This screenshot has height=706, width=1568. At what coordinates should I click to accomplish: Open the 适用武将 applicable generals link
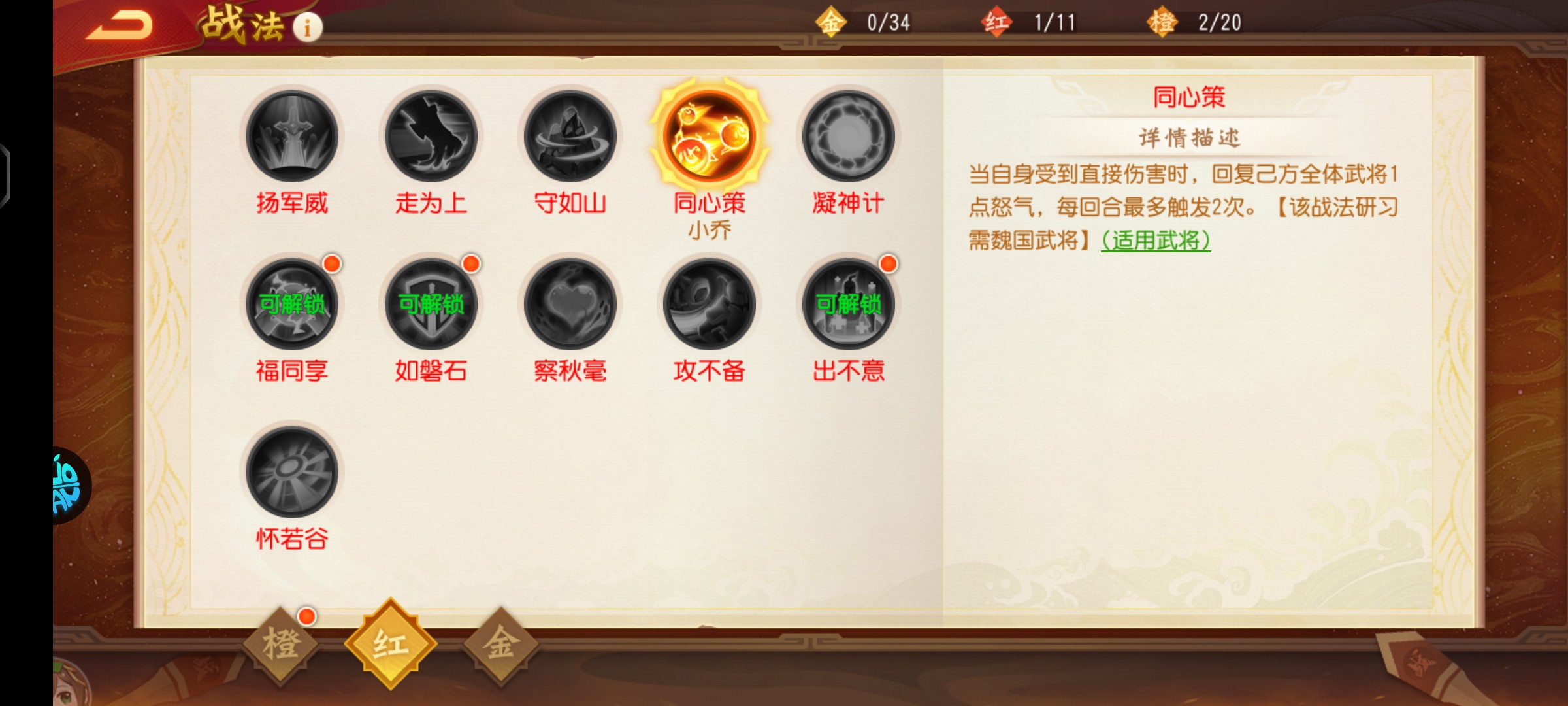(1156, 241)
